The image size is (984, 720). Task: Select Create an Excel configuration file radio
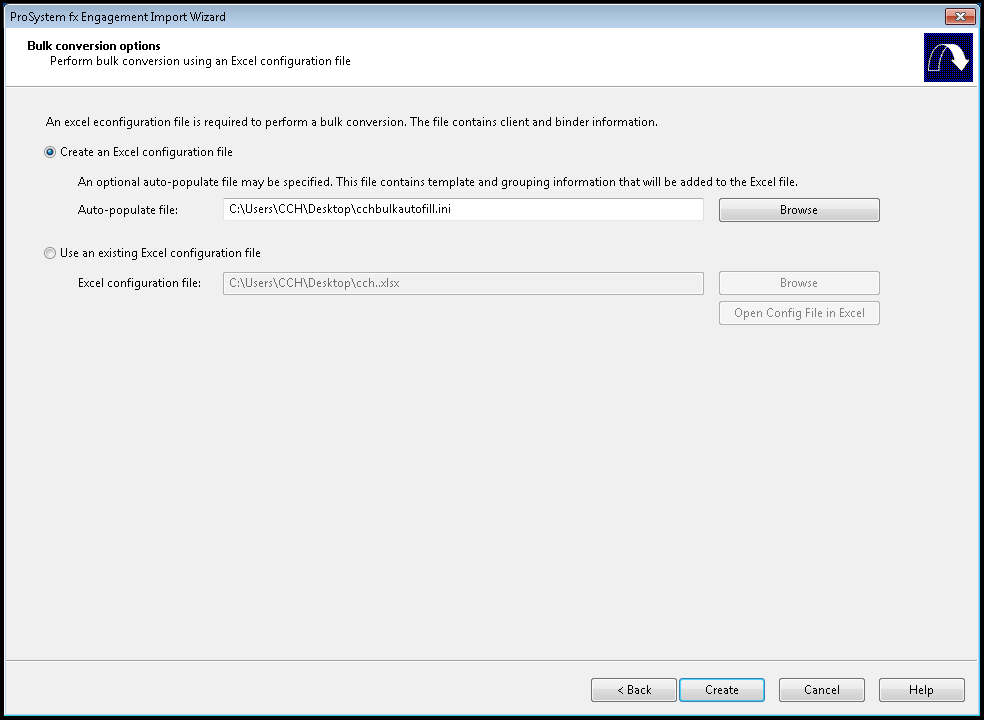[50, 152]
